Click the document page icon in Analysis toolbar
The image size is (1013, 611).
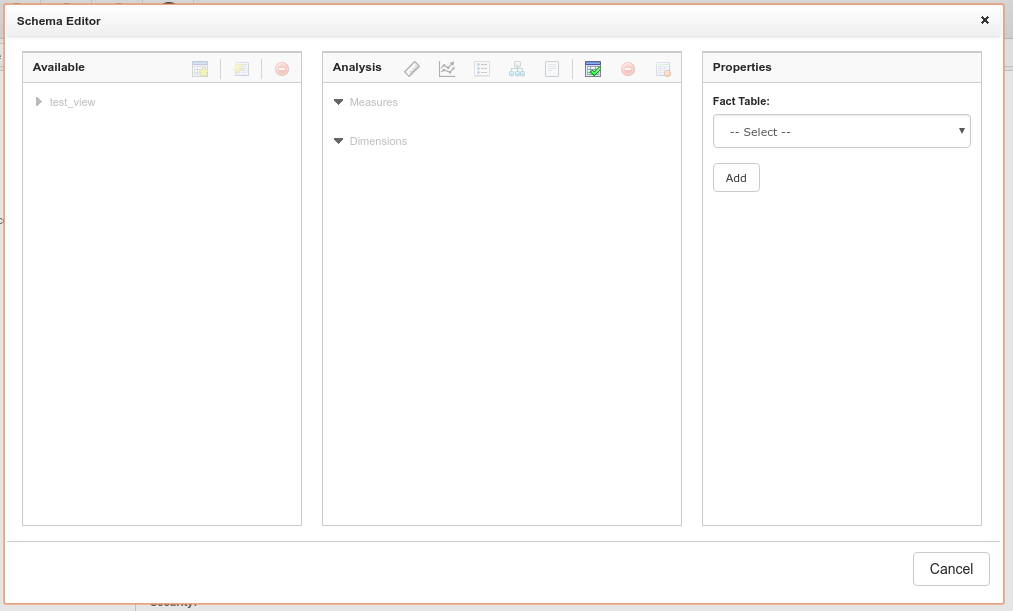point(552,69)
